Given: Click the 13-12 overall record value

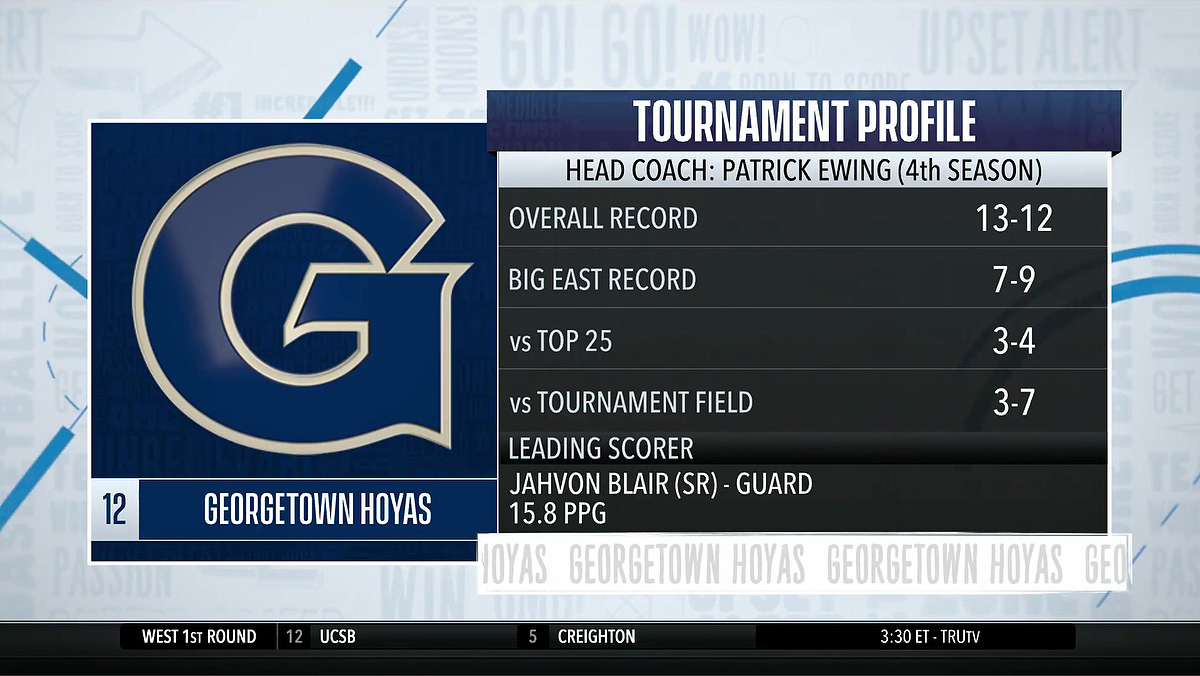Looking at the screenshot, I should tap(1014, 218).
